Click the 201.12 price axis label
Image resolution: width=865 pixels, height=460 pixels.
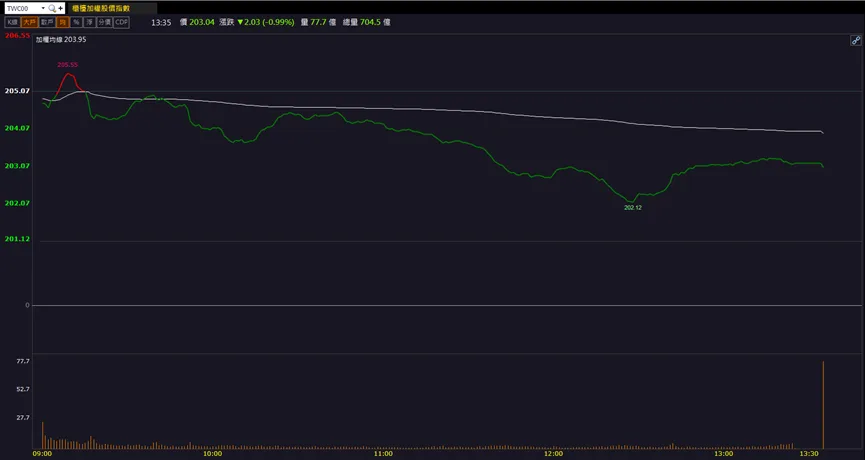pos(17,239)
